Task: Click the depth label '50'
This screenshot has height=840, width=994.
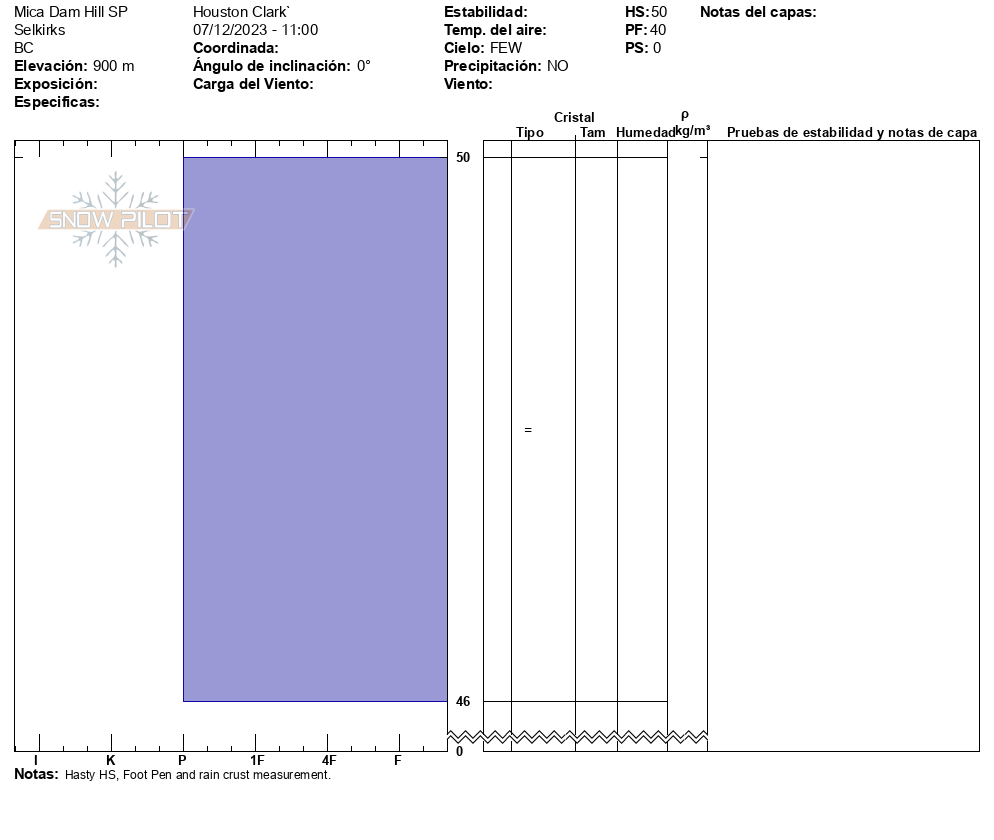Action: (463, 157)
